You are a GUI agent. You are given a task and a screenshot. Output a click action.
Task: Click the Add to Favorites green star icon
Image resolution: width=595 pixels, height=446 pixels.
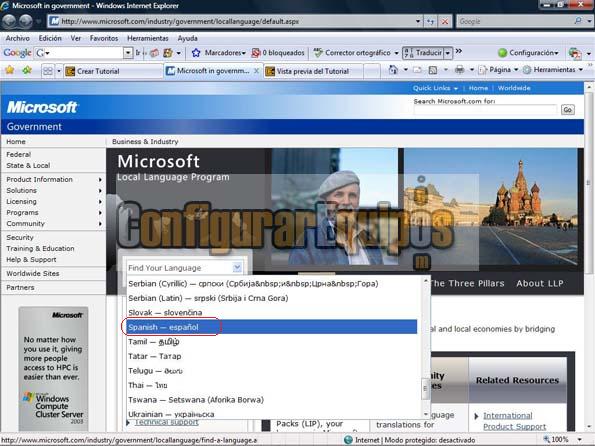click(27, 70)
